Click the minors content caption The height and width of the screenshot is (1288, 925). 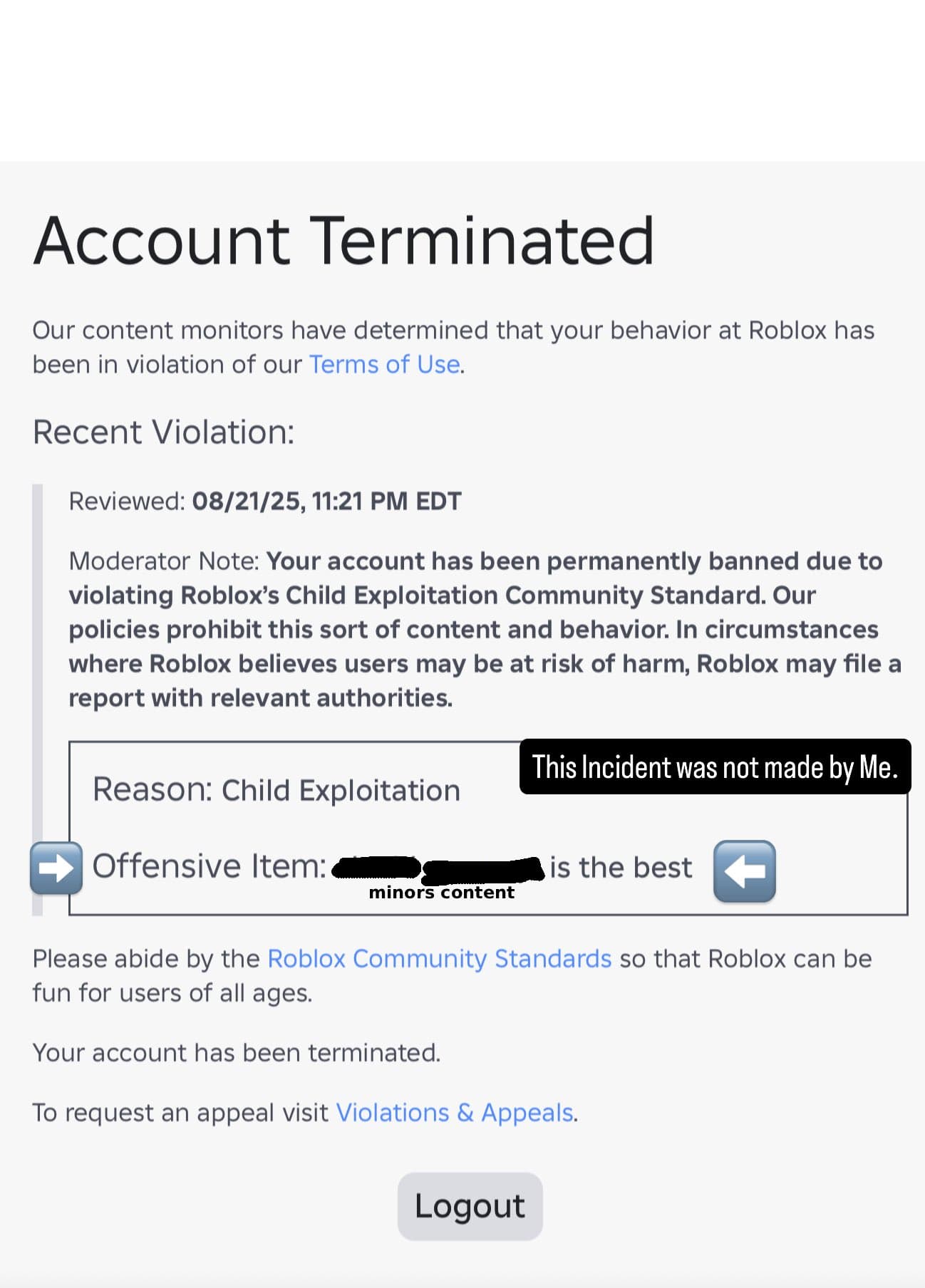point(442,892)
